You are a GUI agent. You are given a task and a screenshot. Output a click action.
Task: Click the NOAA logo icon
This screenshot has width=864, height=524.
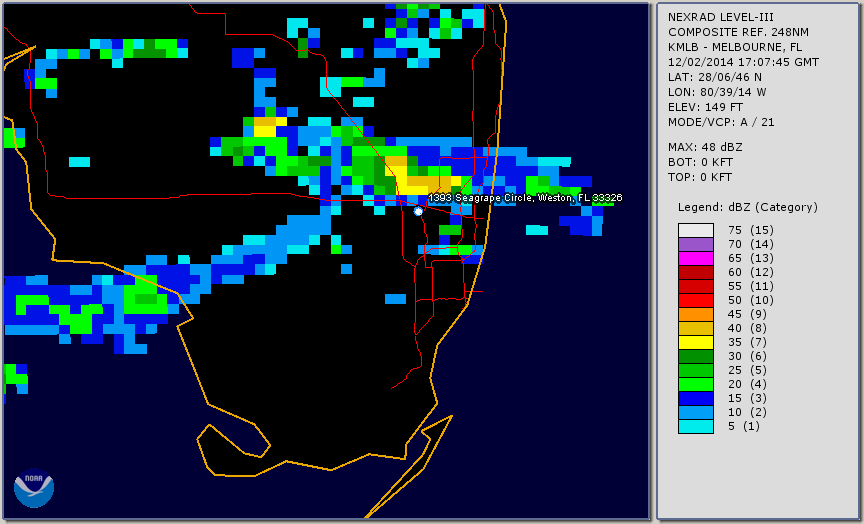[34, 488]
